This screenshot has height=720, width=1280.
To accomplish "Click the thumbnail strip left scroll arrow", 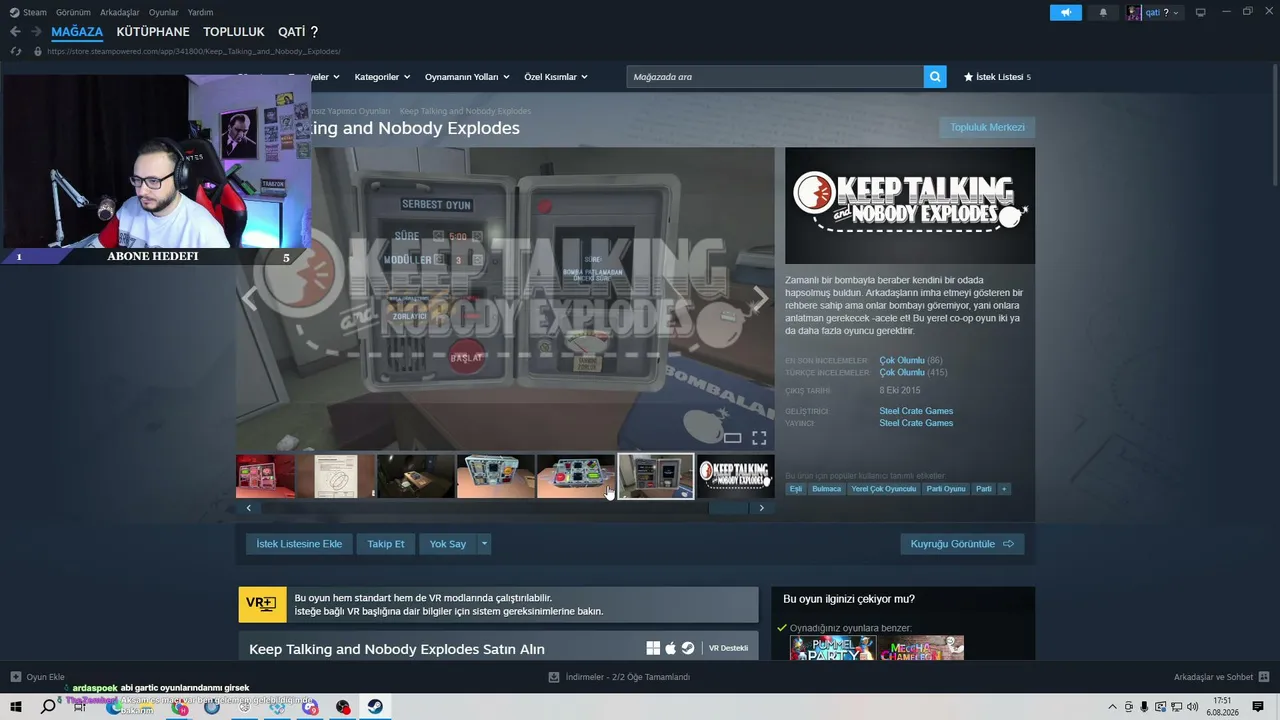I will [x=249, y=508].
